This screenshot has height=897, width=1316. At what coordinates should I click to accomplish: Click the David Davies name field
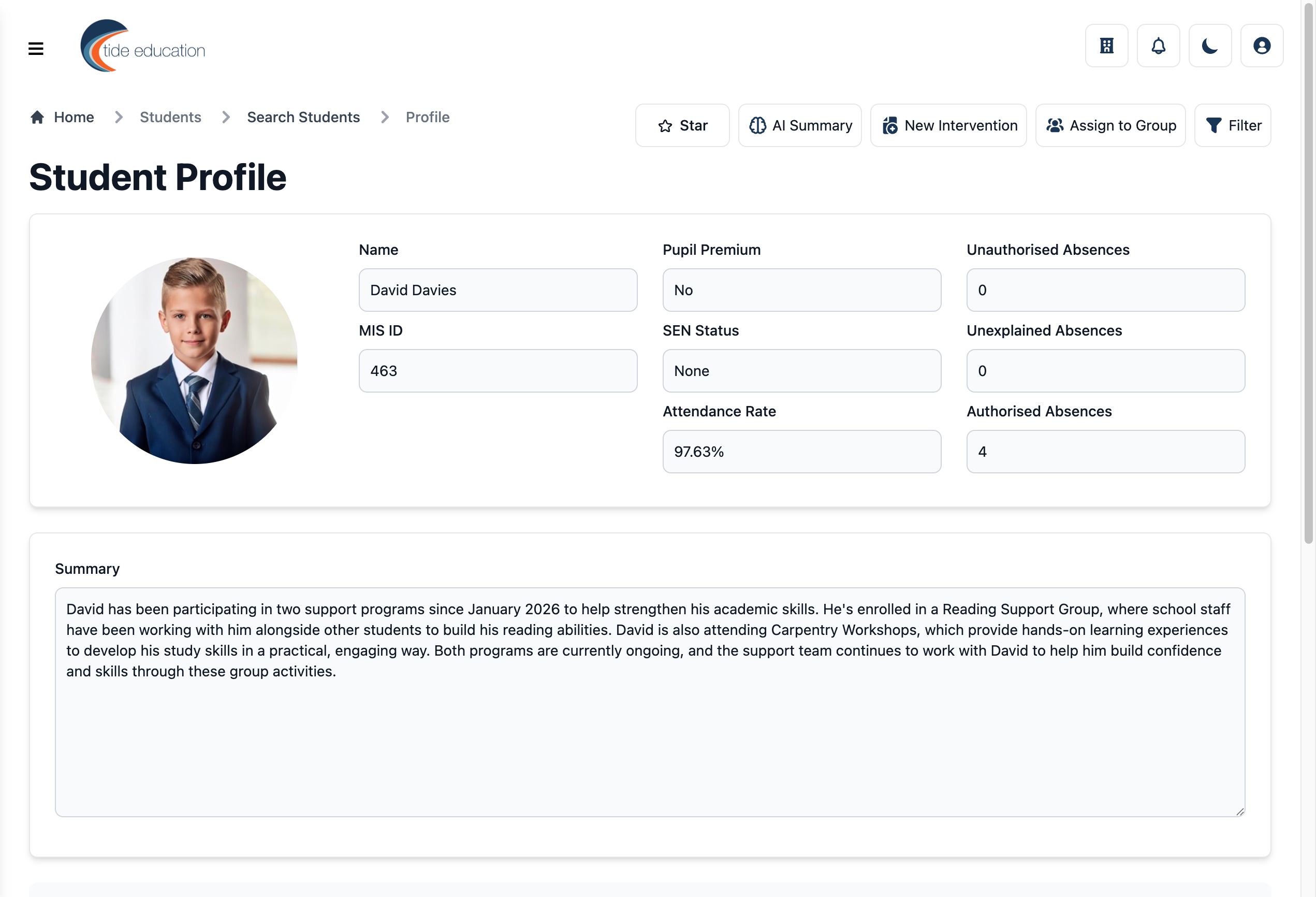[497, 290]
